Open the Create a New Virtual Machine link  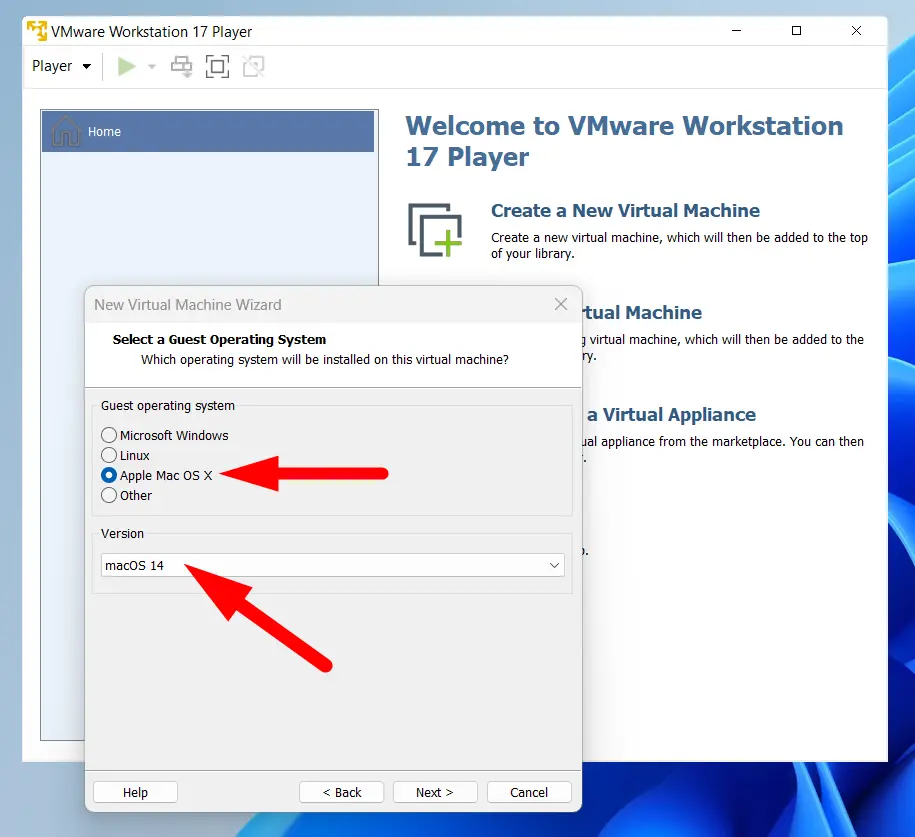(625, 211)
